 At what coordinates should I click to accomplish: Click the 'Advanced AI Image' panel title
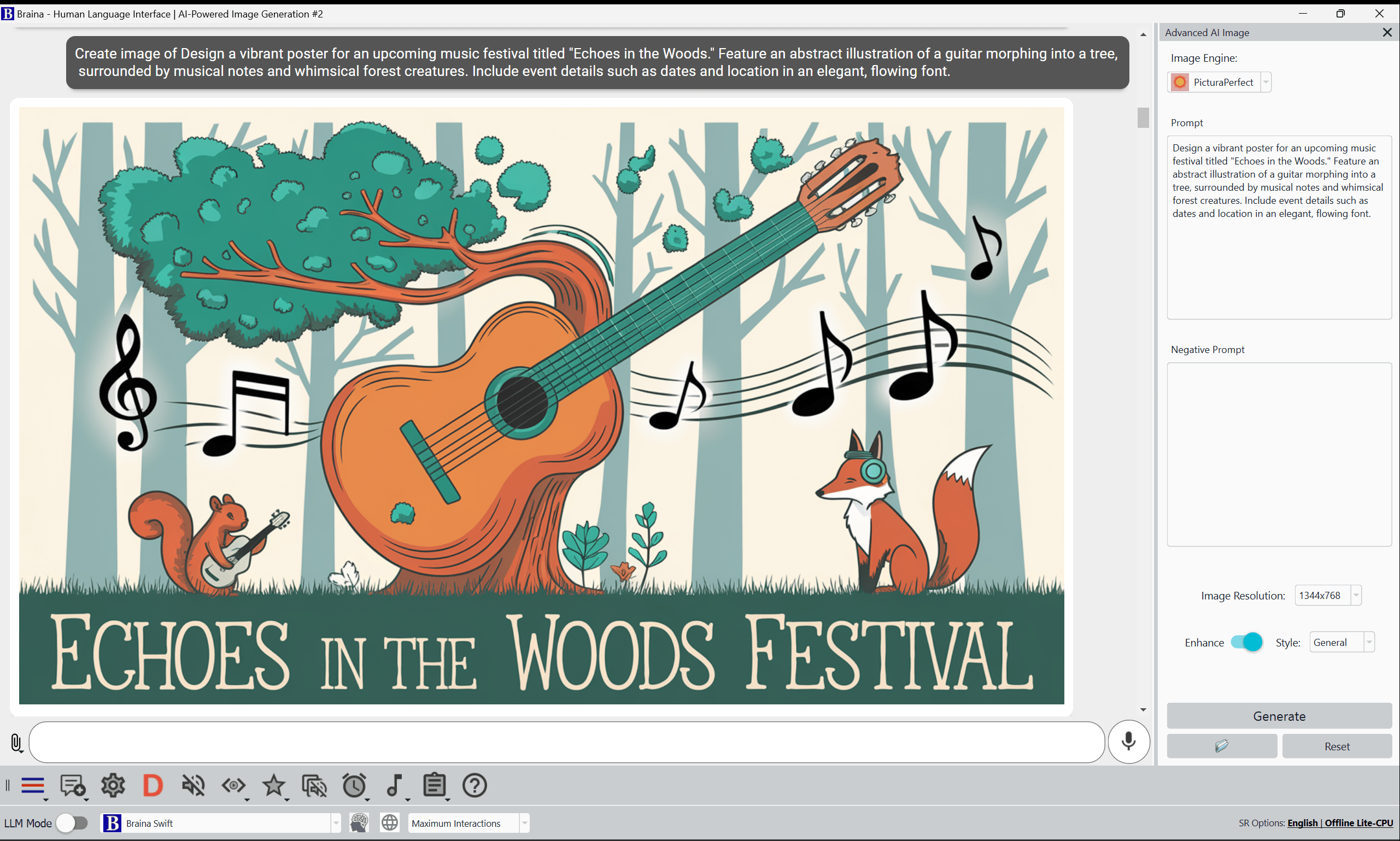coord(1206,32)
